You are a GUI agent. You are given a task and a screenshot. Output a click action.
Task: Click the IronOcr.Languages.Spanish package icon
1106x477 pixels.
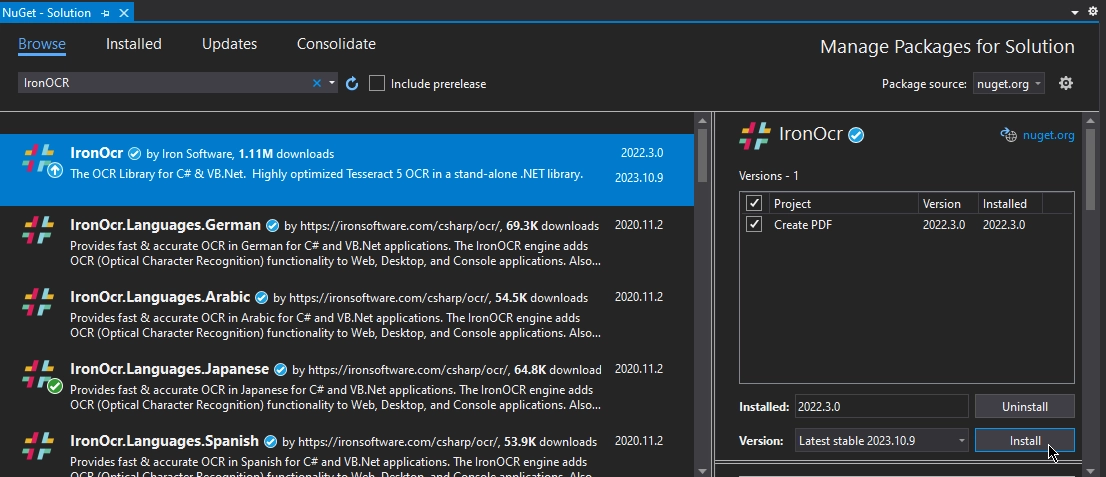click(39, 447)
